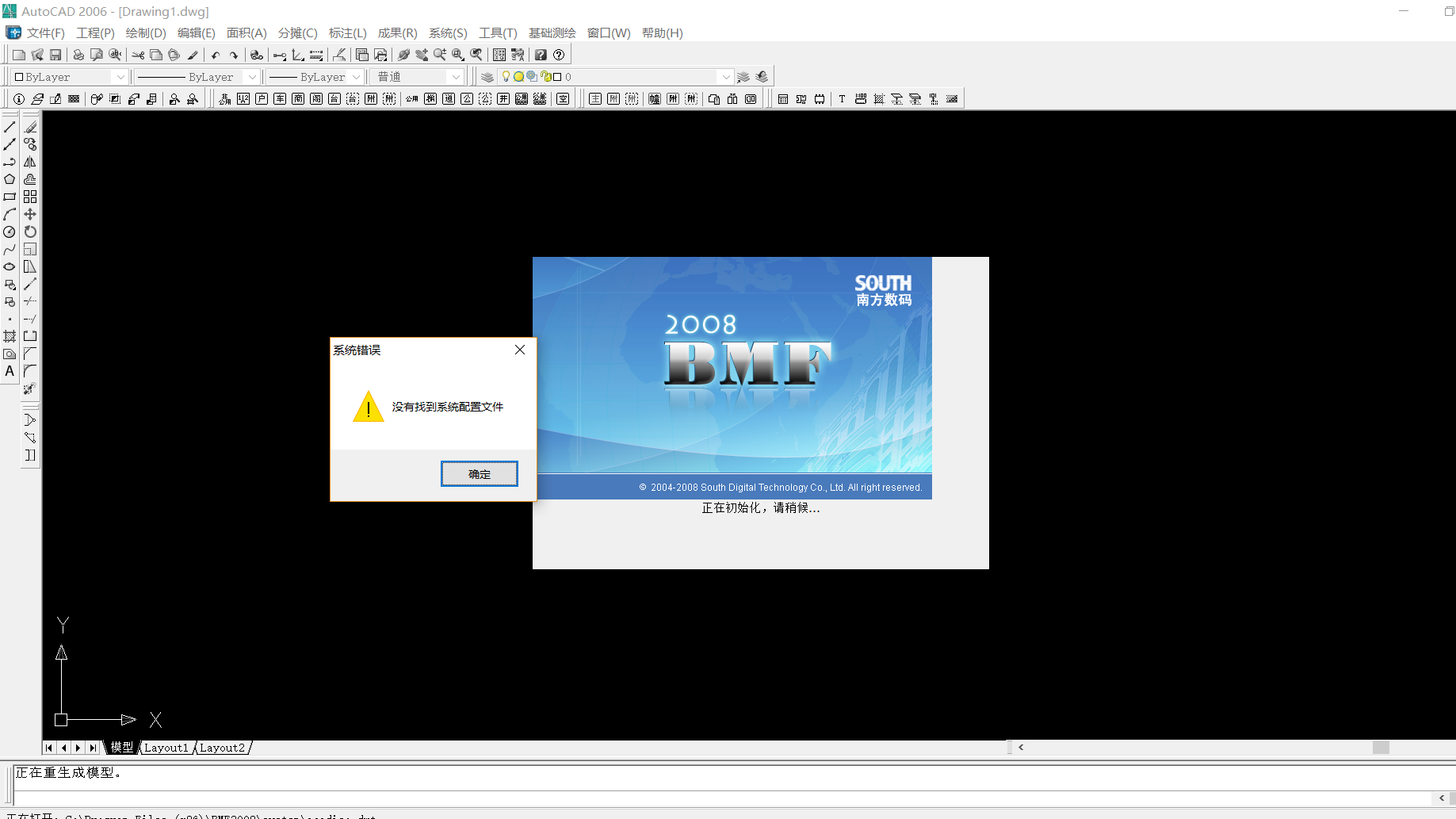
Task: Click the 户 household icon in the BMF toolbar
Action: pos(262,99)
